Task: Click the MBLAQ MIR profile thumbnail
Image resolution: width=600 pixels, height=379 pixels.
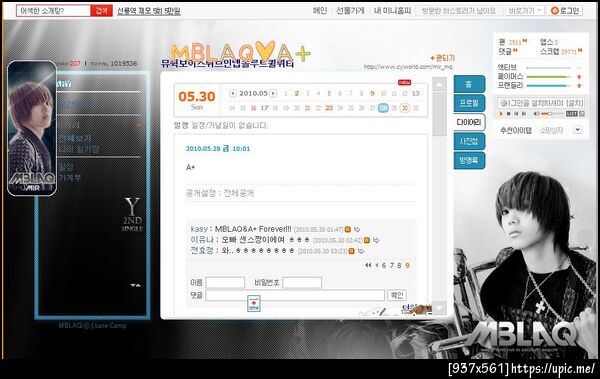Action: 32,128
